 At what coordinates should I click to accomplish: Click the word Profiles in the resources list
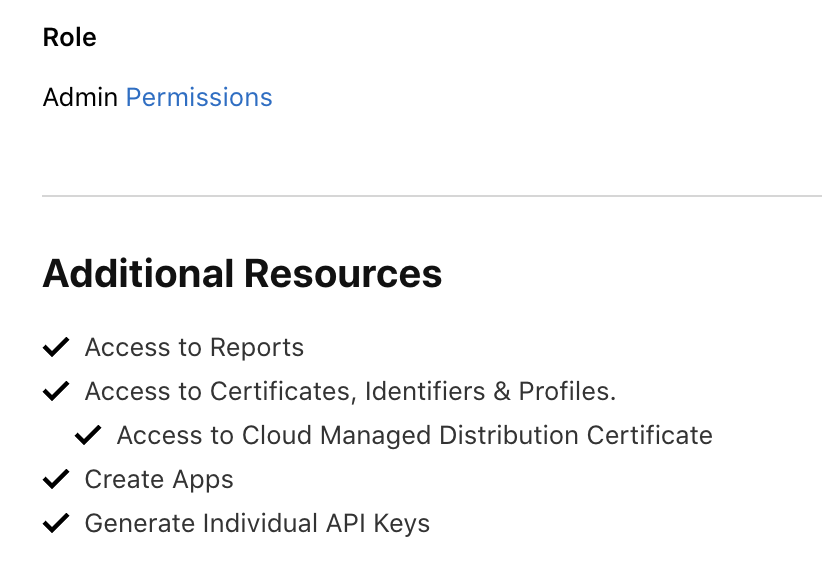[x=564, y=392]
